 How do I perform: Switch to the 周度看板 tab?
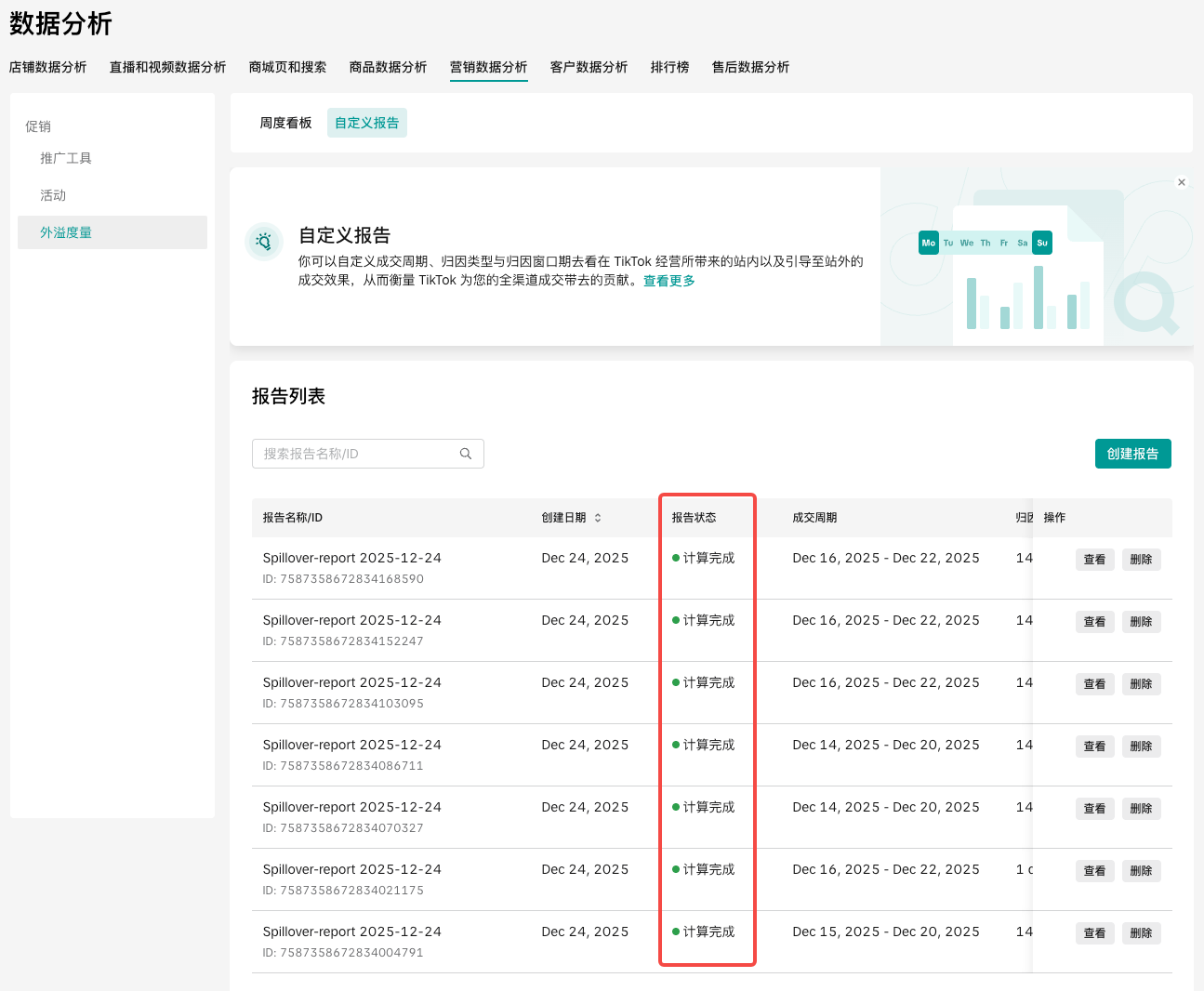click(x=285, y=123)
